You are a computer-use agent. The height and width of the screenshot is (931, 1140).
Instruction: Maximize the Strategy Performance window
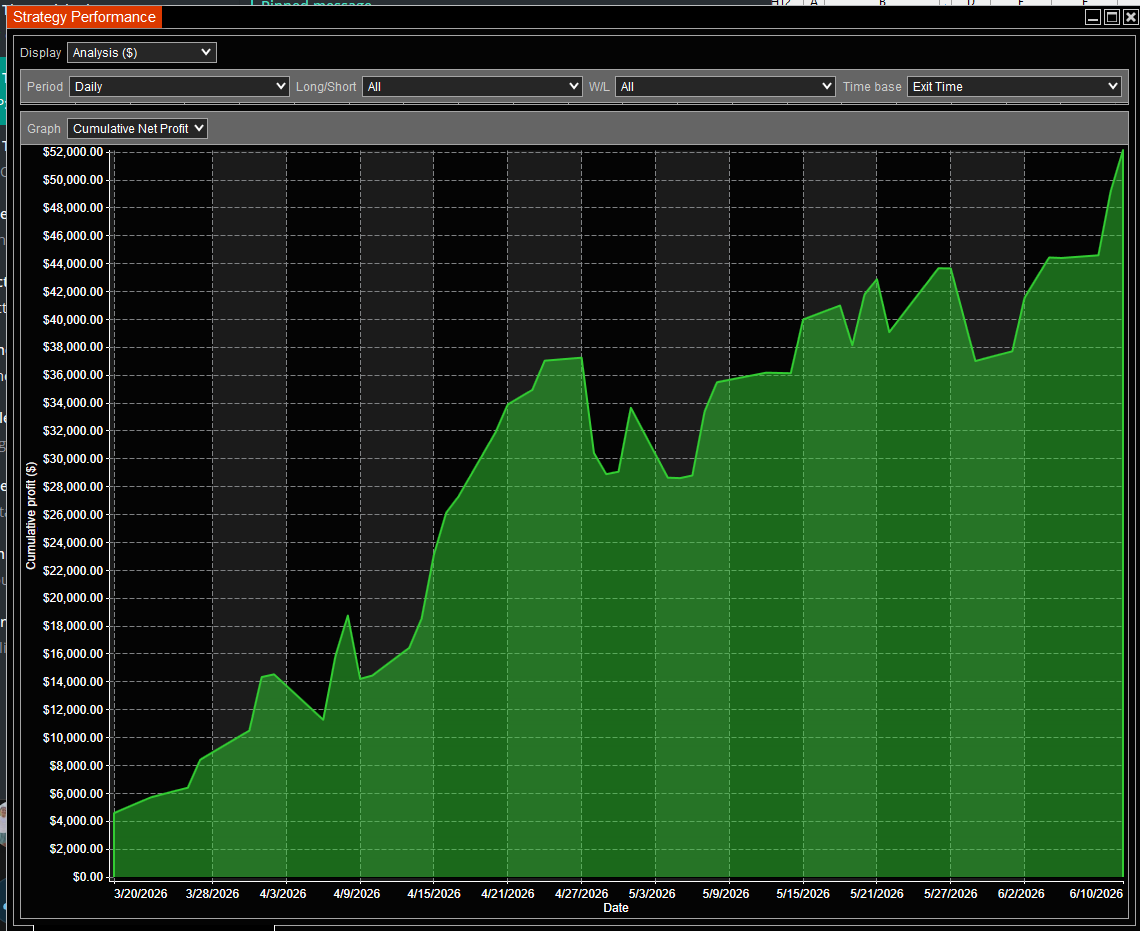click(x=1112, y=17)
